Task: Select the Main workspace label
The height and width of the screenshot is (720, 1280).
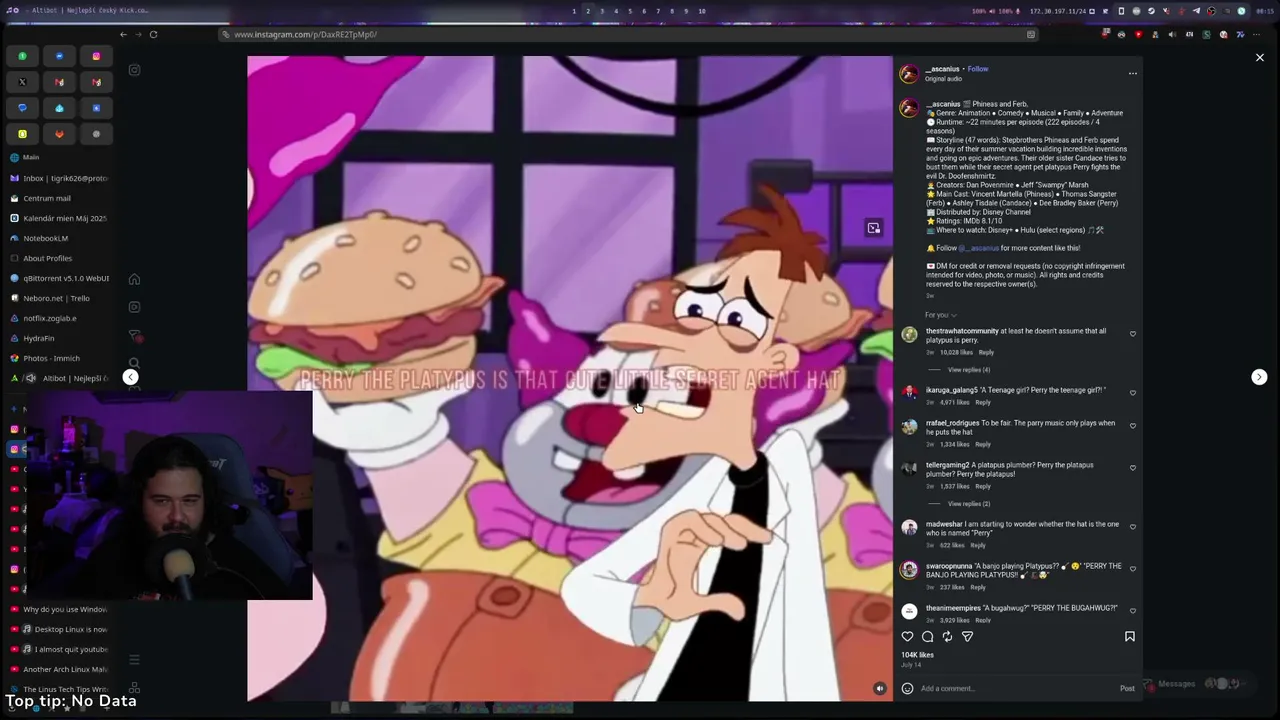Action: pyautogui.click(x=31, y=157)
